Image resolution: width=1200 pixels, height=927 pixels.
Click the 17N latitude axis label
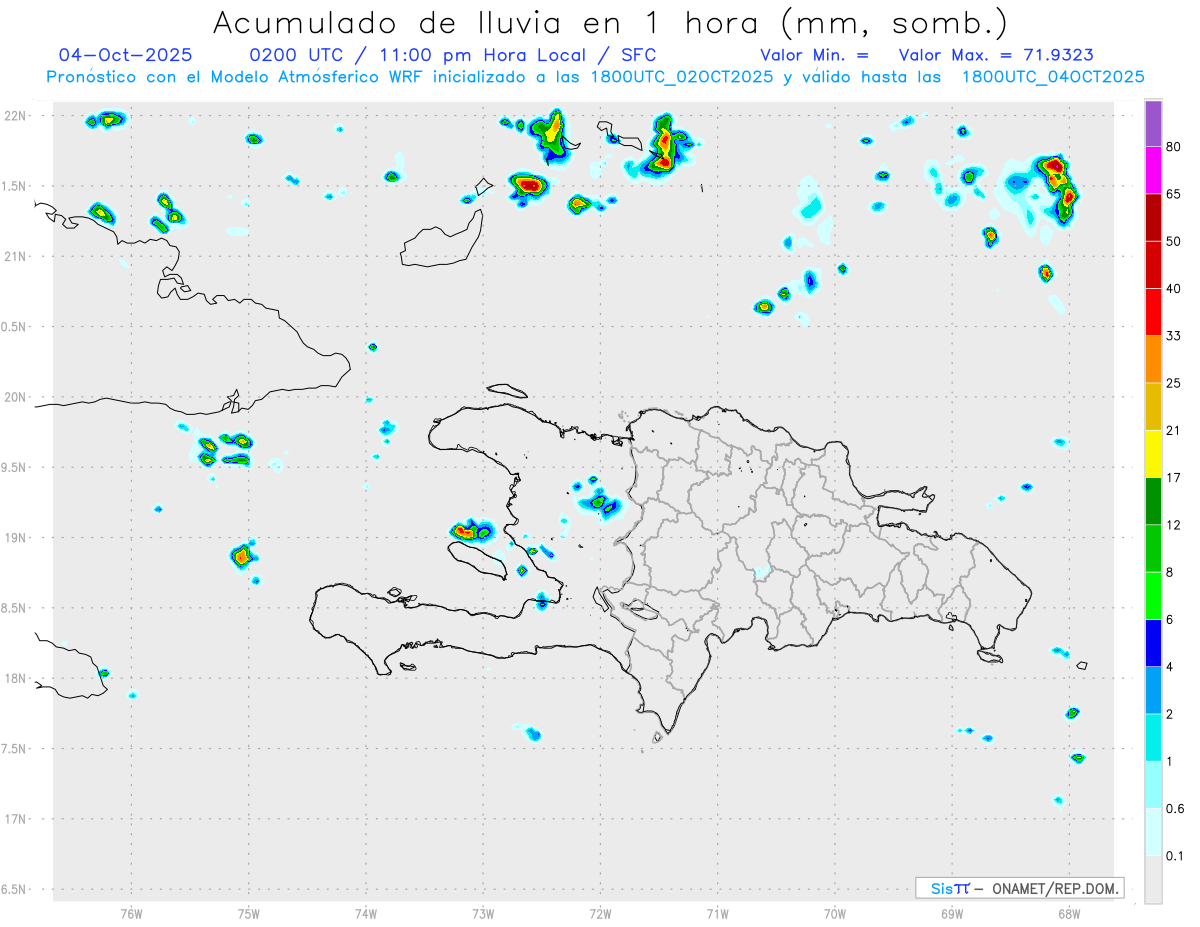pyautogui.click(x=16, y=819)
